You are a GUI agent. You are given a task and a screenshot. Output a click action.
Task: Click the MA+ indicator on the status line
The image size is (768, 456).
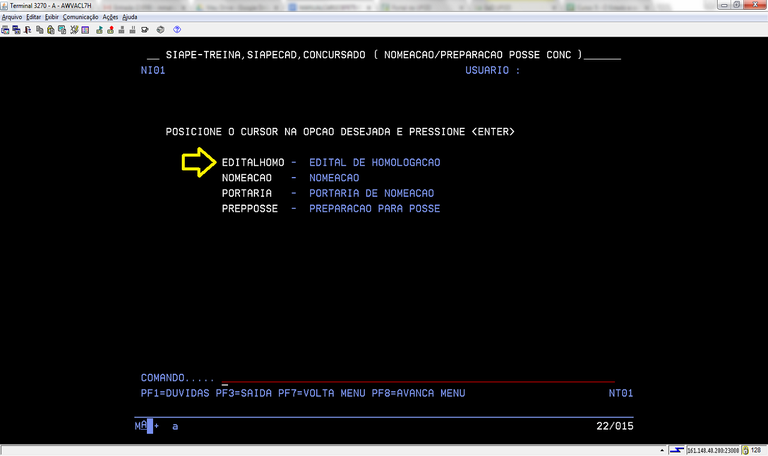(146, 426)
